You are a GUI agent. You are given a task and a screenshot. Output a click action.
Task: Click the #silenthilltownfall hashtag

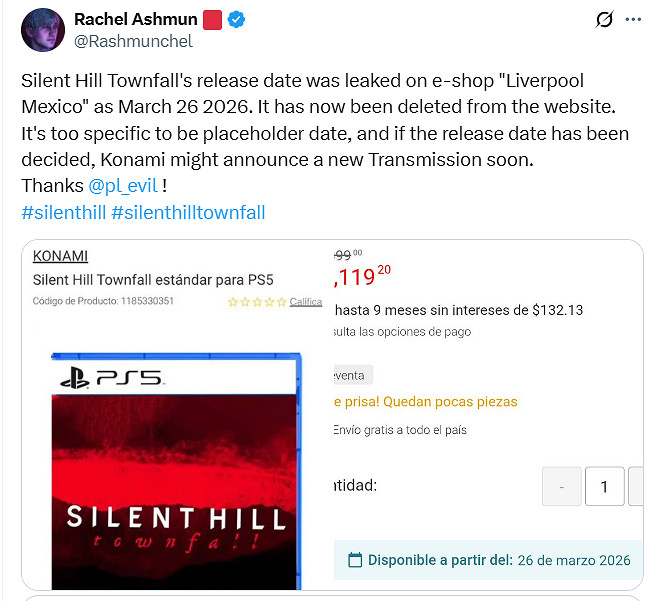click(x=188, y=211)
